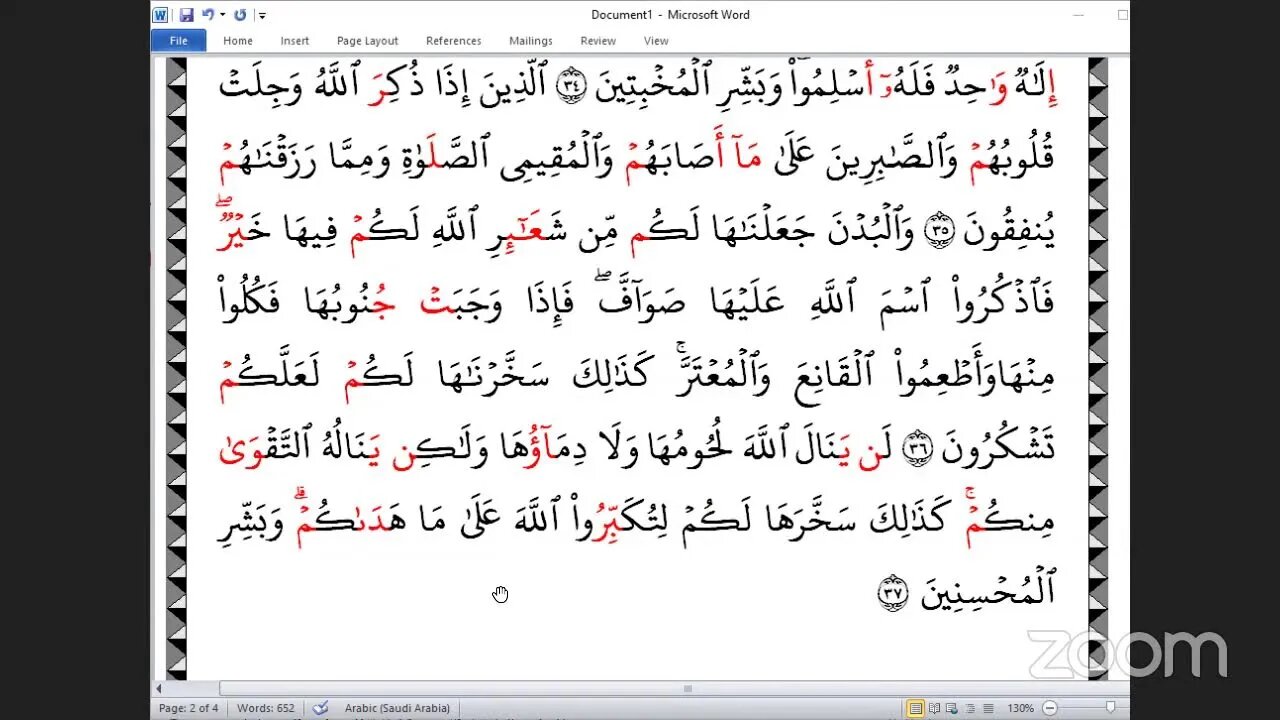1280x720 pixels.
Task: Switch to the Insert tab
Action: tap(295, 41)
